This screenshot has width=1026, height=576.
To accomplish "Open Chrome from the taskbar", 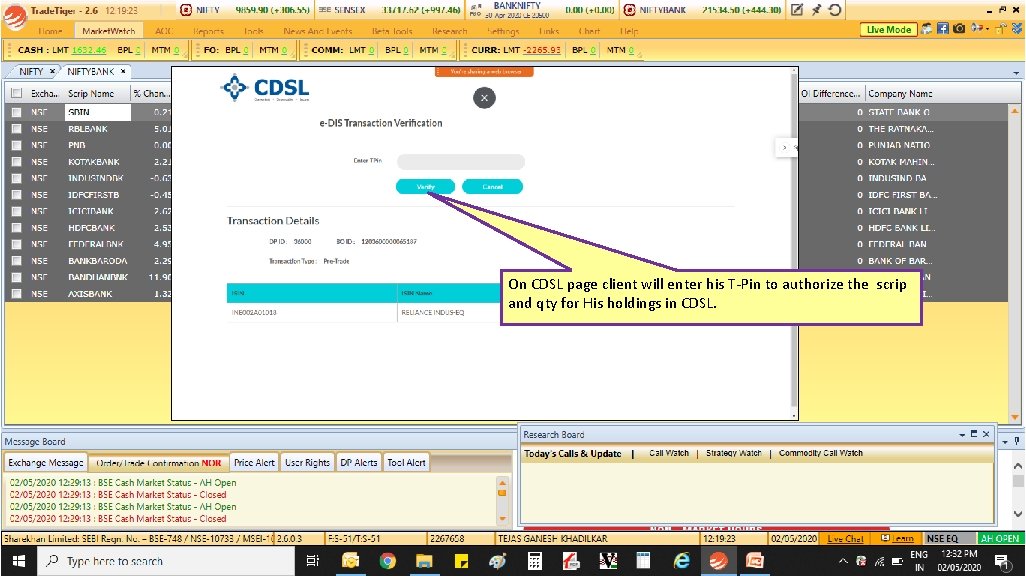I will pos(387,561).
